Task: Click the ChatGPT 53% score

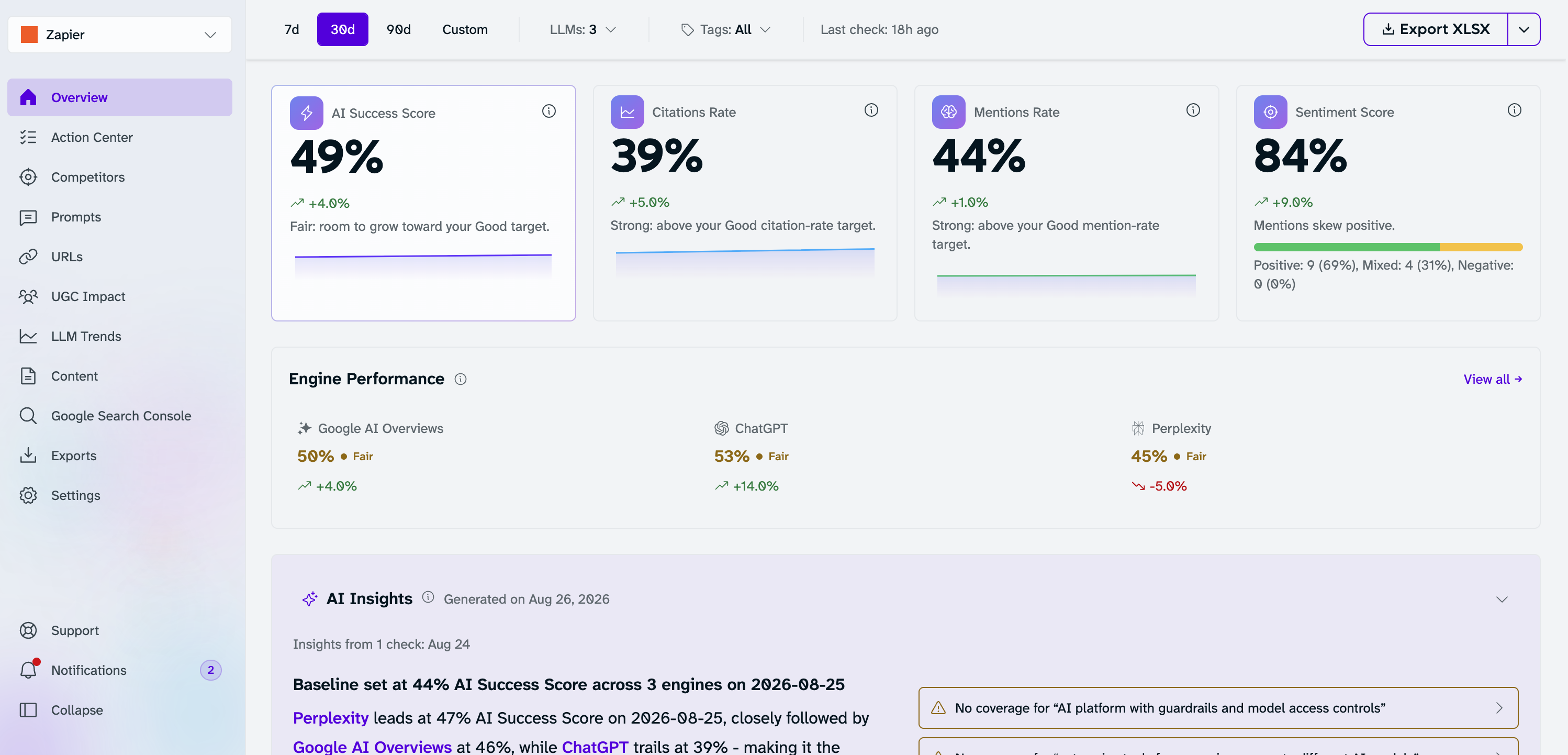Action: (732, 456)
